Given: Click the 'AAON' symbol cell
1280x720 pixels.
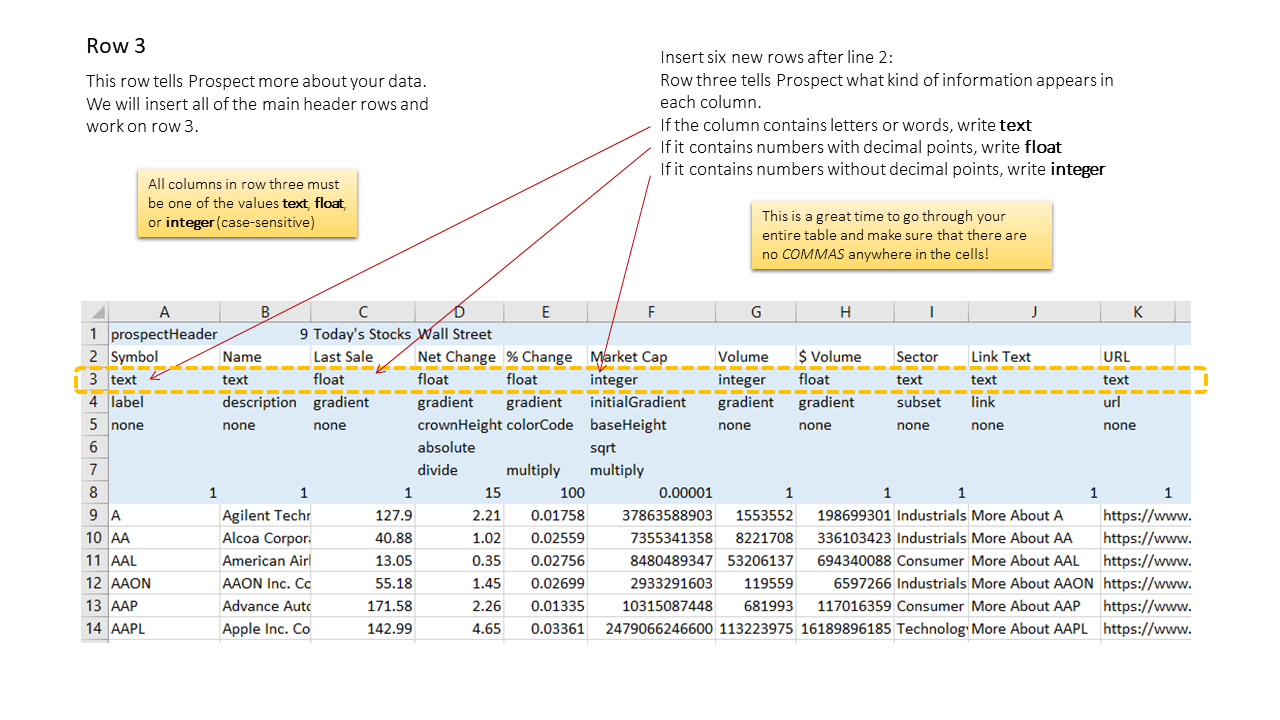Looking at the screenshot, I should coord(164,583).
